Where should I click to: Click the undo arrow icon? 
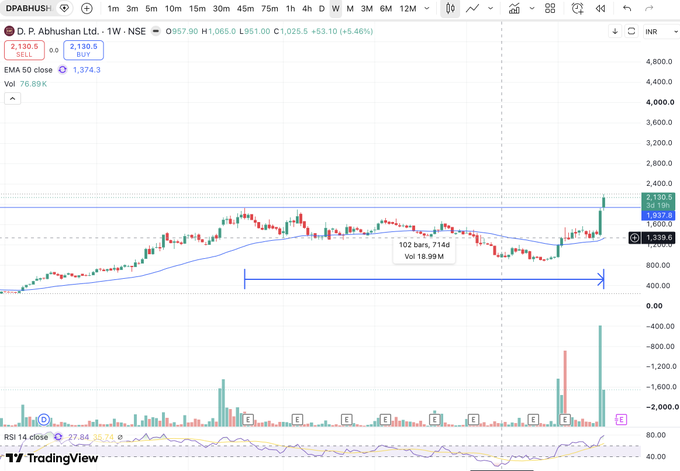coord(627,8)
